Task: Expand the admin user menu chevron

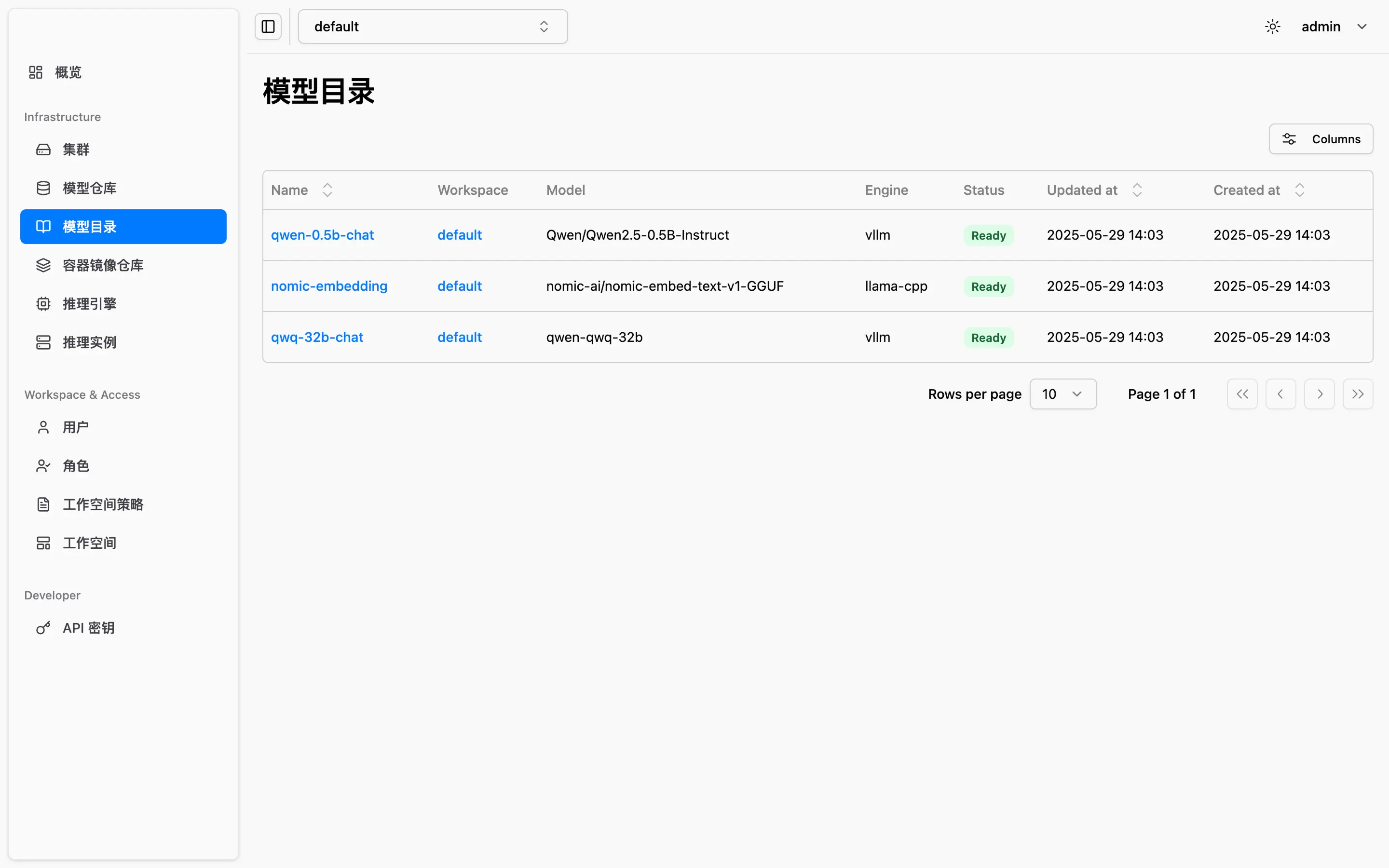Action: 1362,27
